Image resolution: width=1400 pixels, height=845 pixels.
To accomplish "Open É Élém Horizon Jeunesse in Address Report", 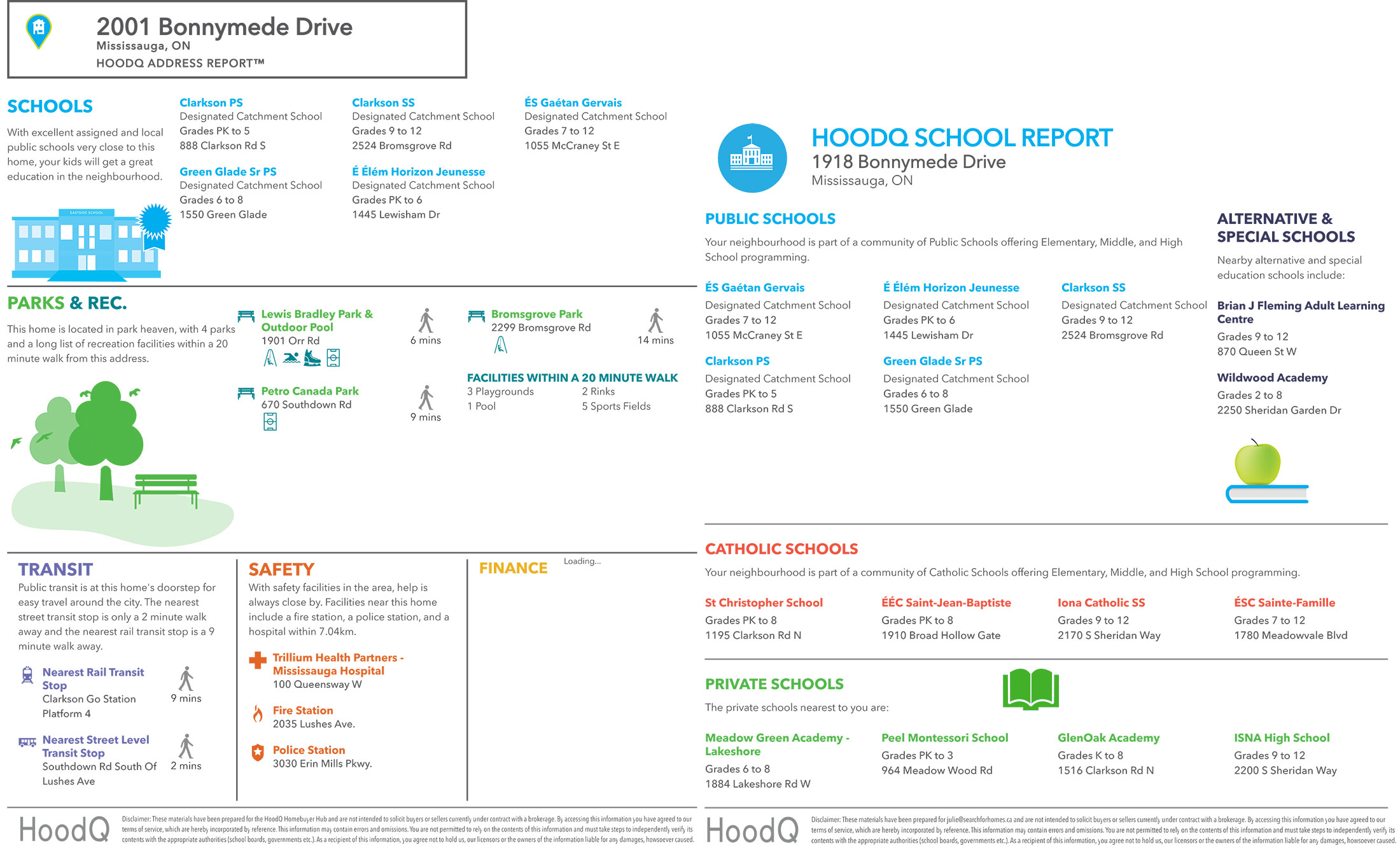I will (x=418, y=172).
